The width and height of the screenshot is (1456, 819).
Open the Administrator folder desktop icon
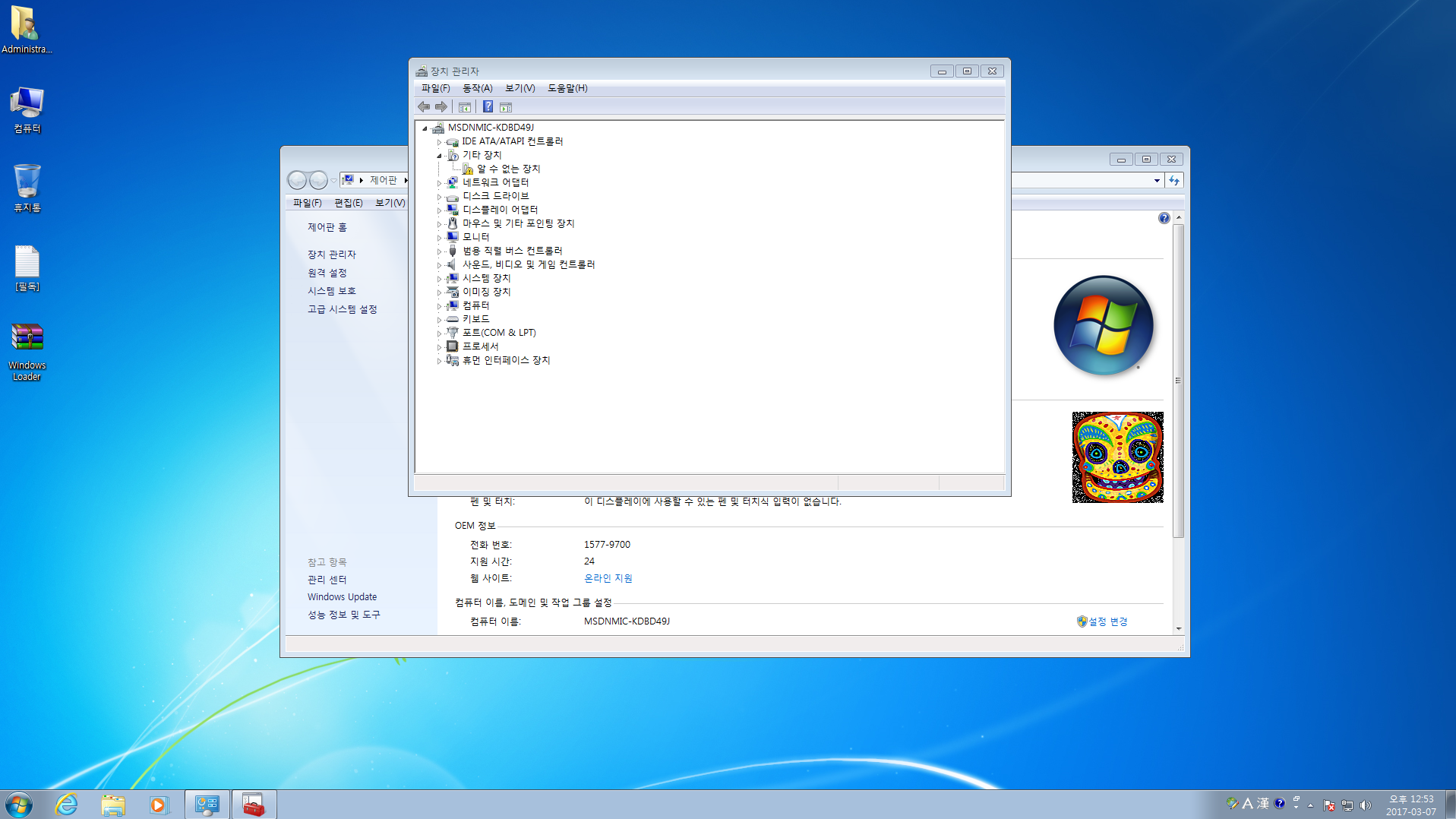27,30
